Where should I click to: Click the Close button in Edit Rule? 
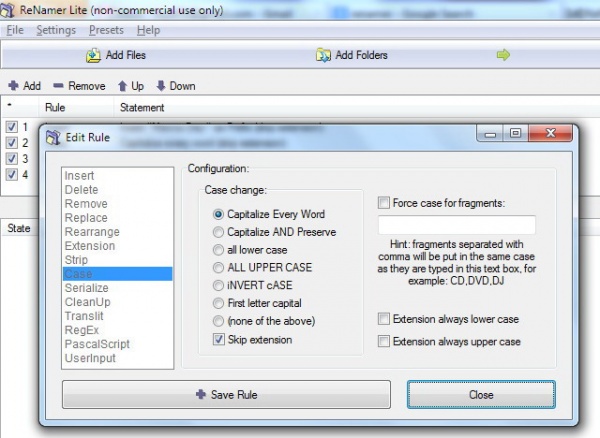tap(481, 394)
